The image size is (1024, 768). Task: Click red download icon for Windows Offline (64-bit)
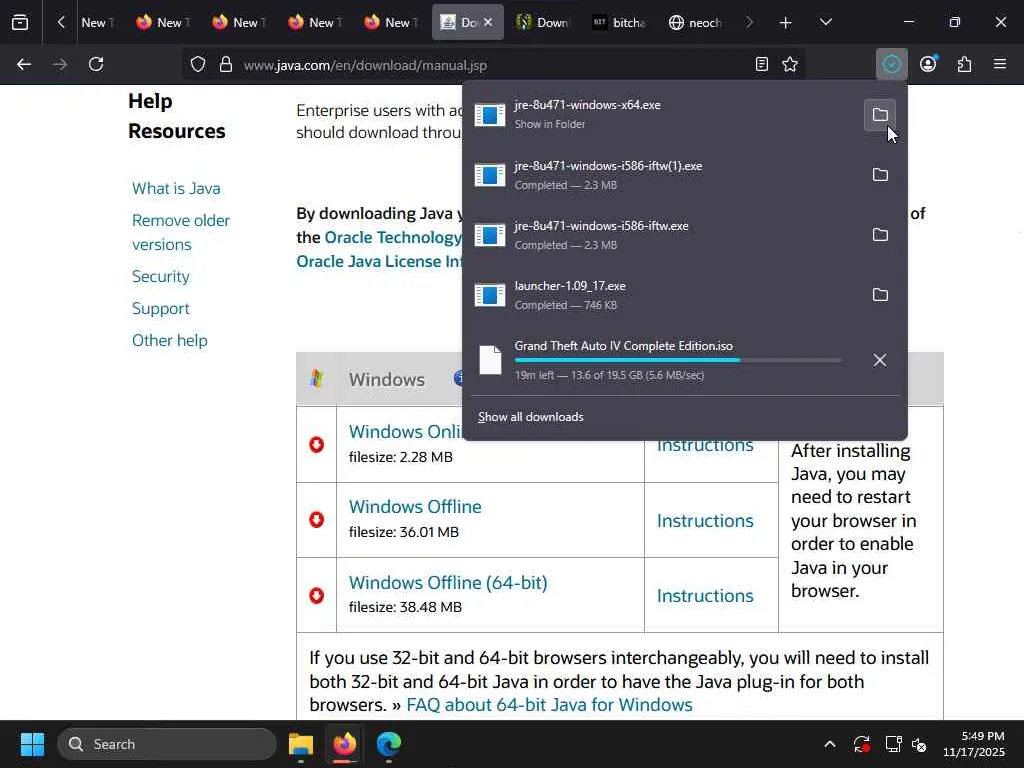point(317,596)
